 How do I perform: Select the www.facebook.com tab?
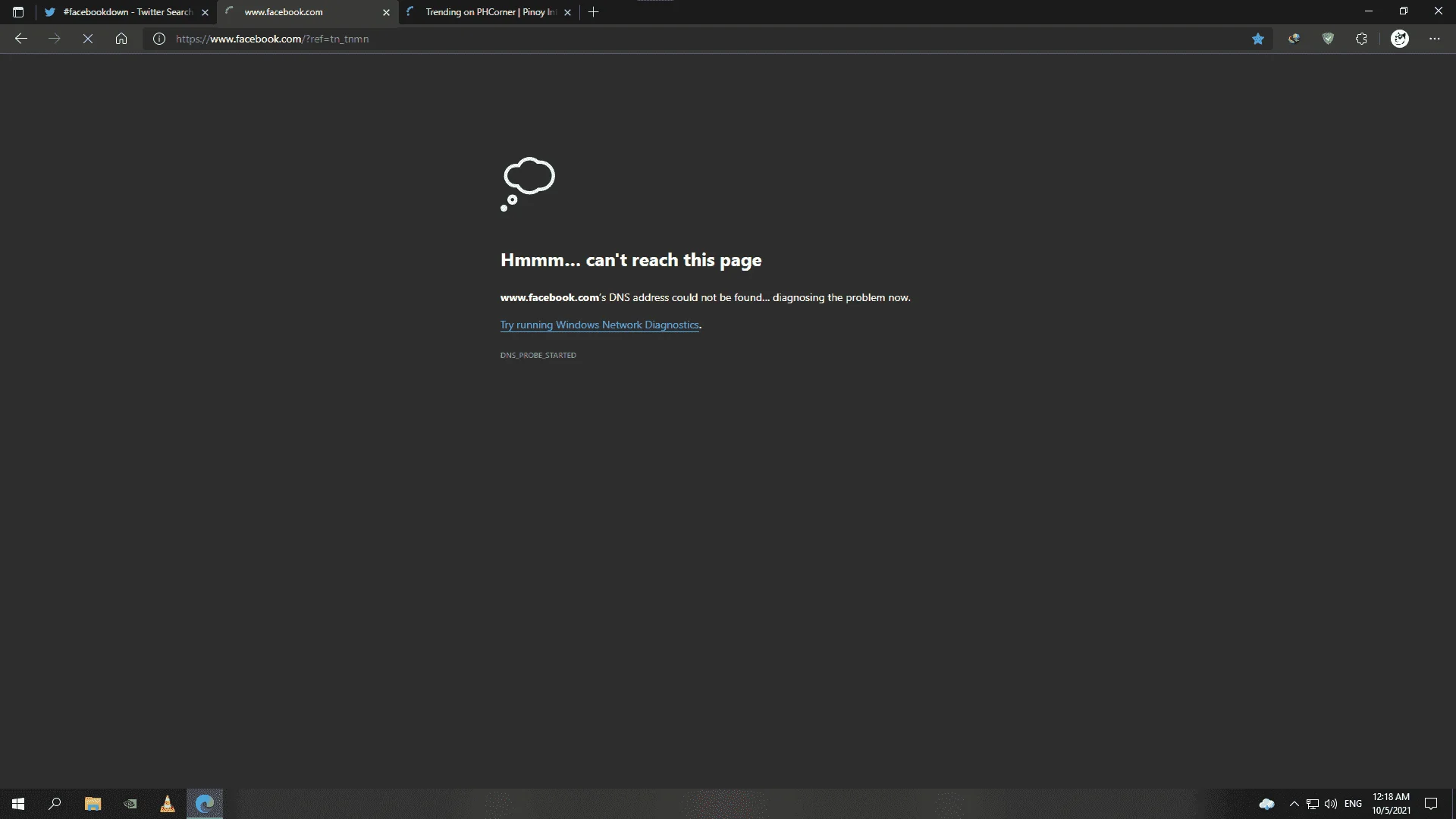[308, 12]
